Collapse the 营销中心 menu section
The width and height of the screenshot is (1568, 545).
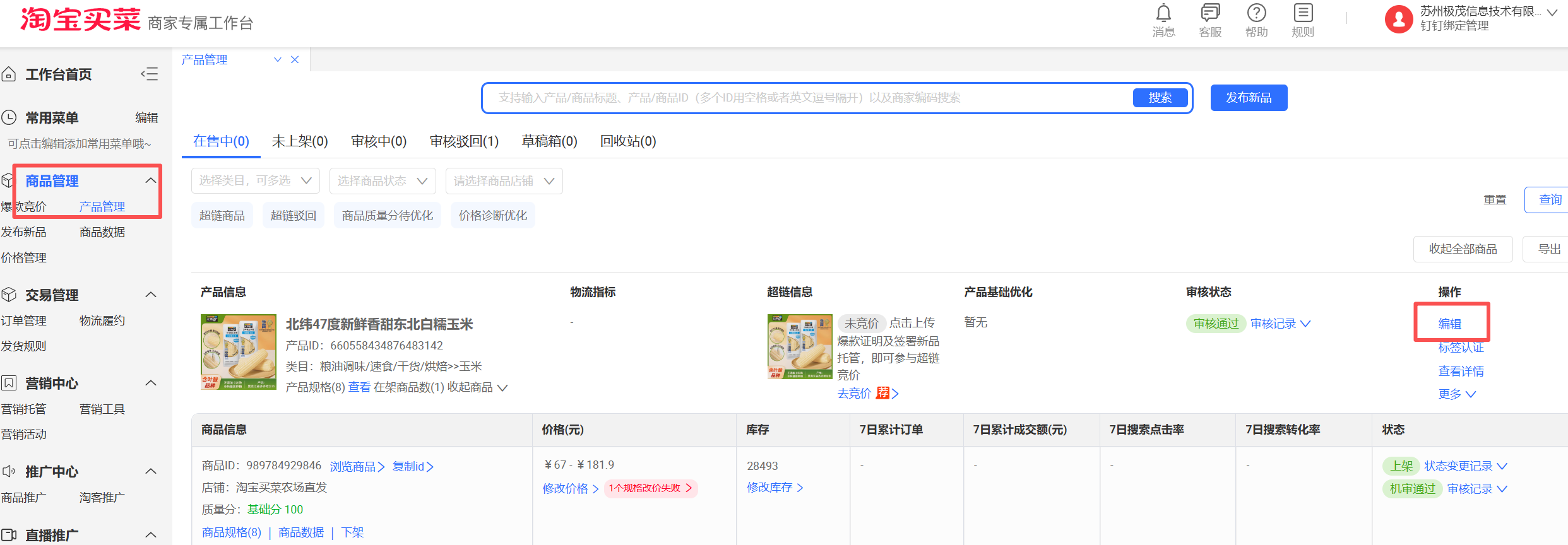pyautogui.click(x=151, y=383)
